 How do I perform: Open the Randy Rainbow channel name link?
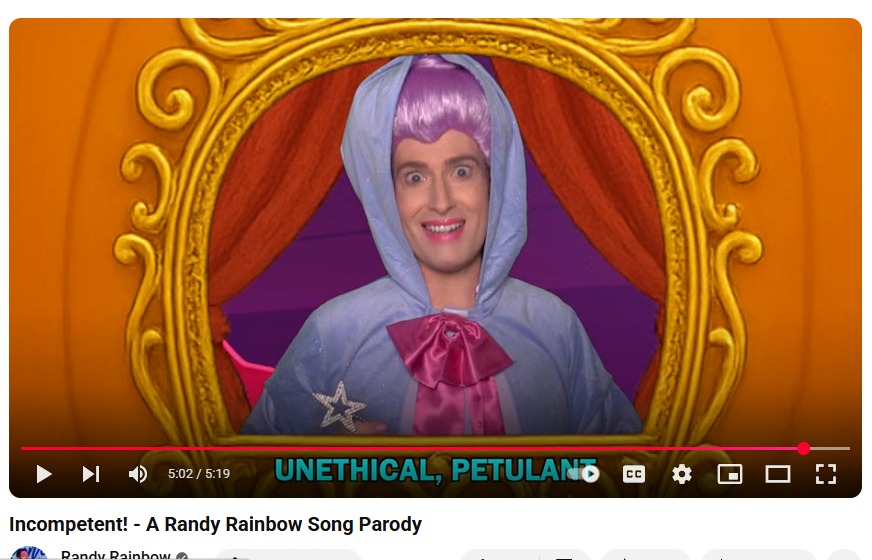pos(116,554)
